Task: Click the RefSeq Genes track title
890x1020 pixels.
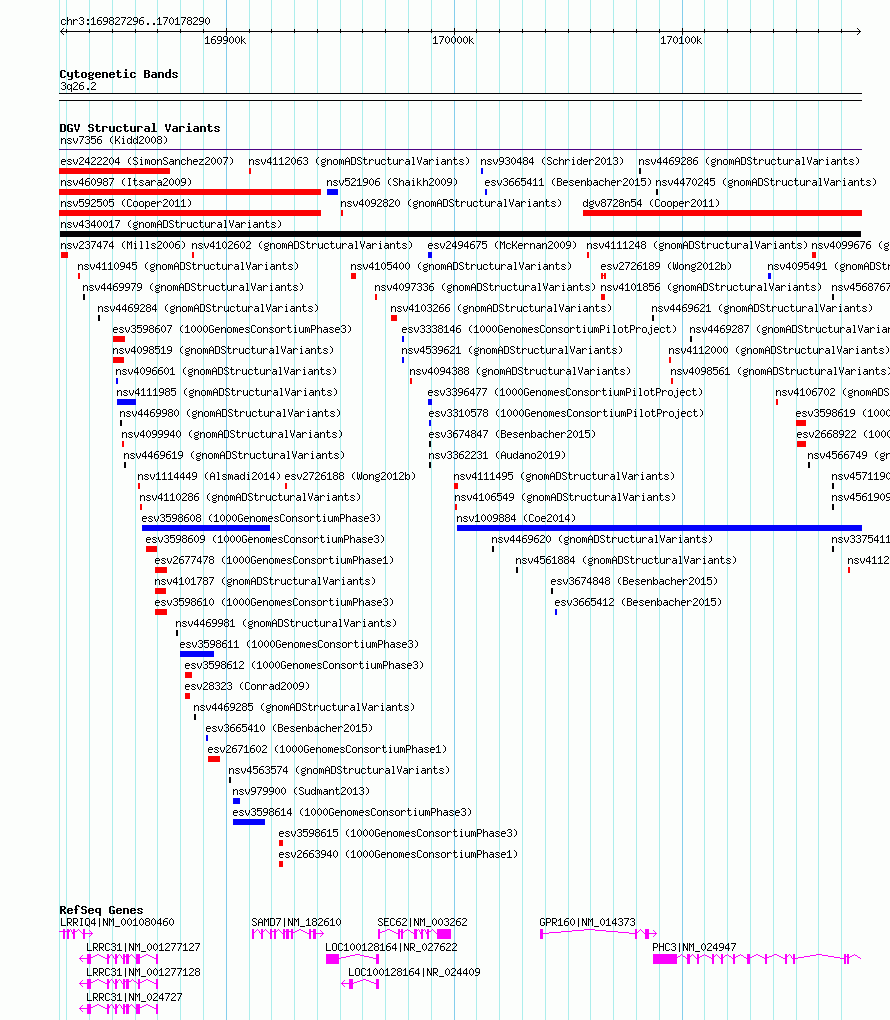Action: pyautogui.click(x=101, y=910)
